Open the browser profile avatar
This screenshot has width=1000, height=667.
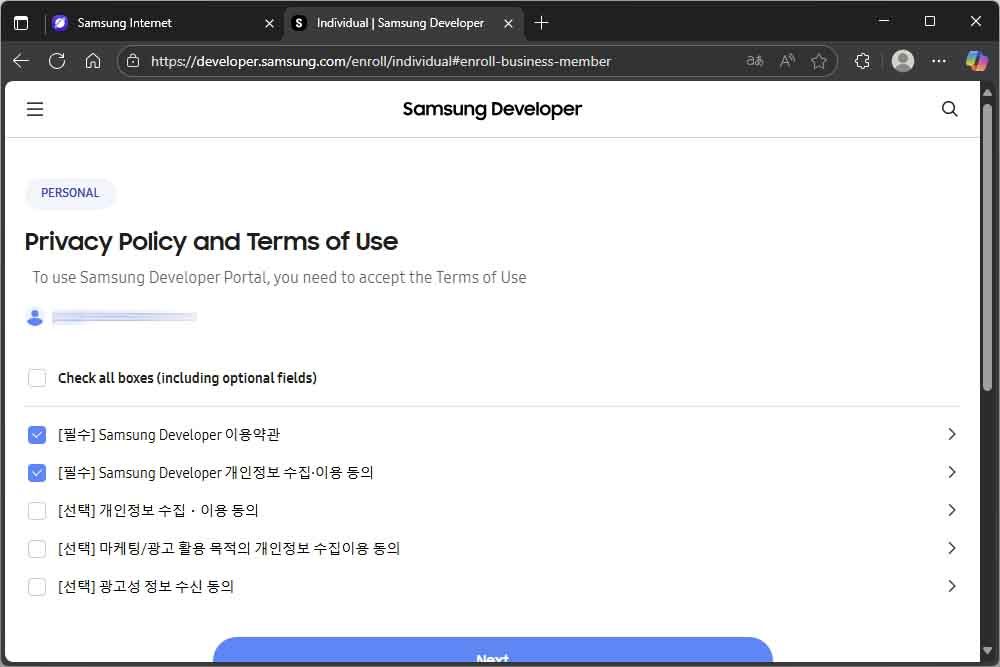902,61
